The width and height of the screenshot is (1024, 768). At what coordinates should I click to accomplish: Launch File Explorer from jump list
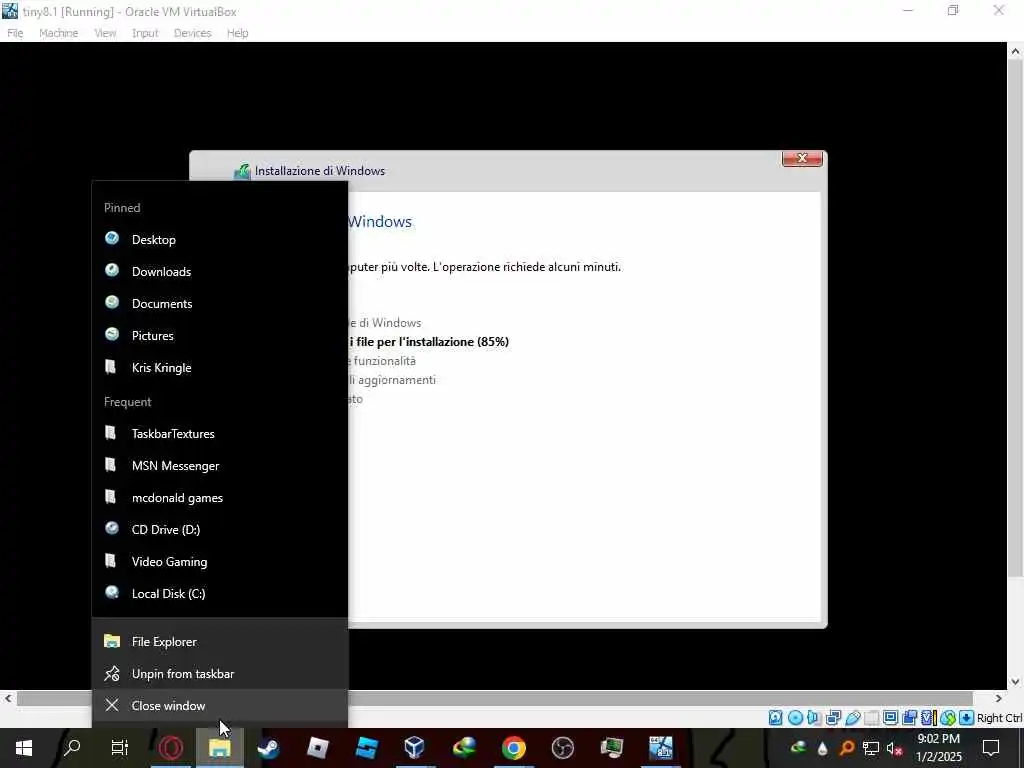coord(219,642)
